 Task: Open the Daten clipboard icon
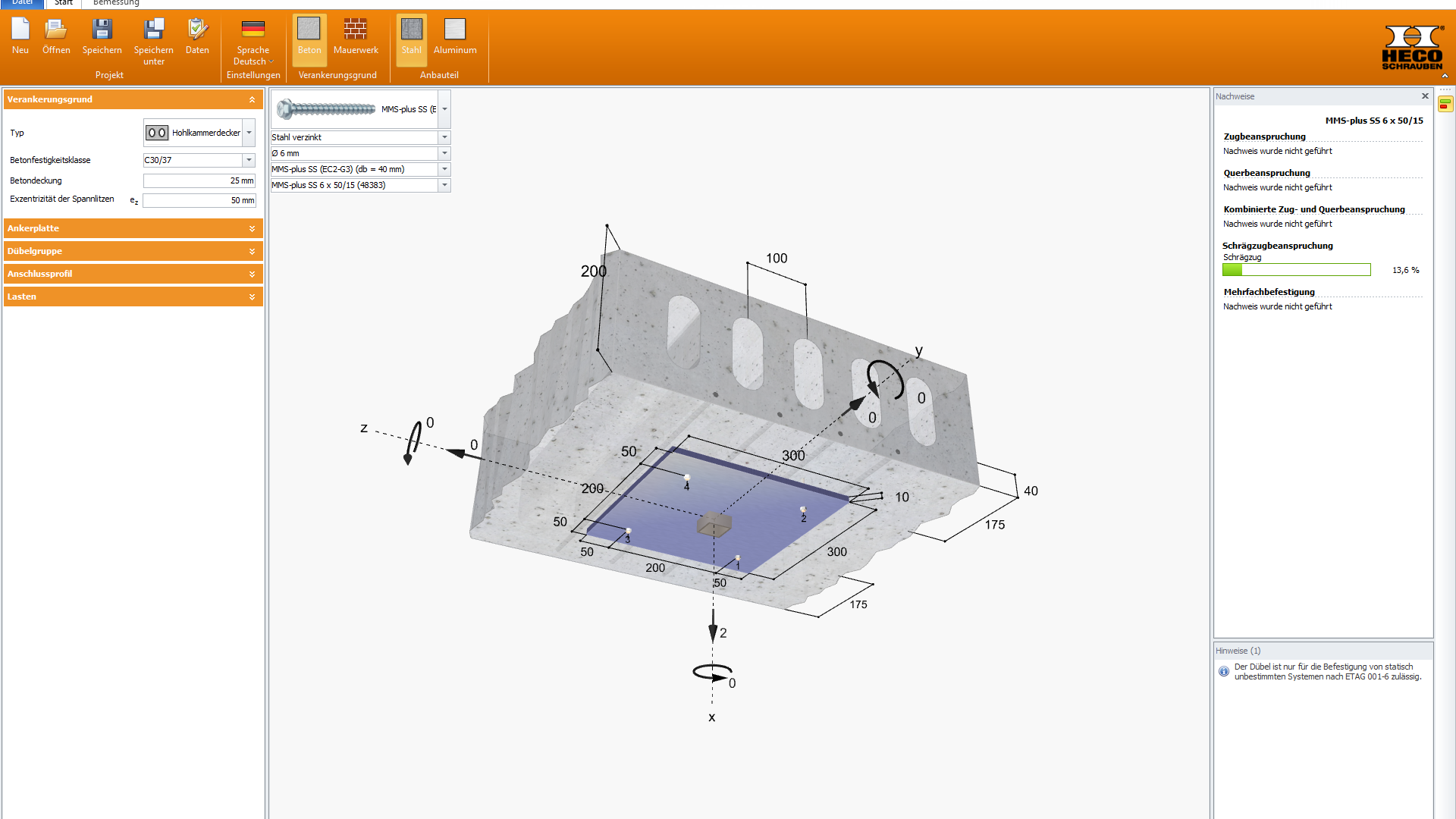(x=197, y=36)
